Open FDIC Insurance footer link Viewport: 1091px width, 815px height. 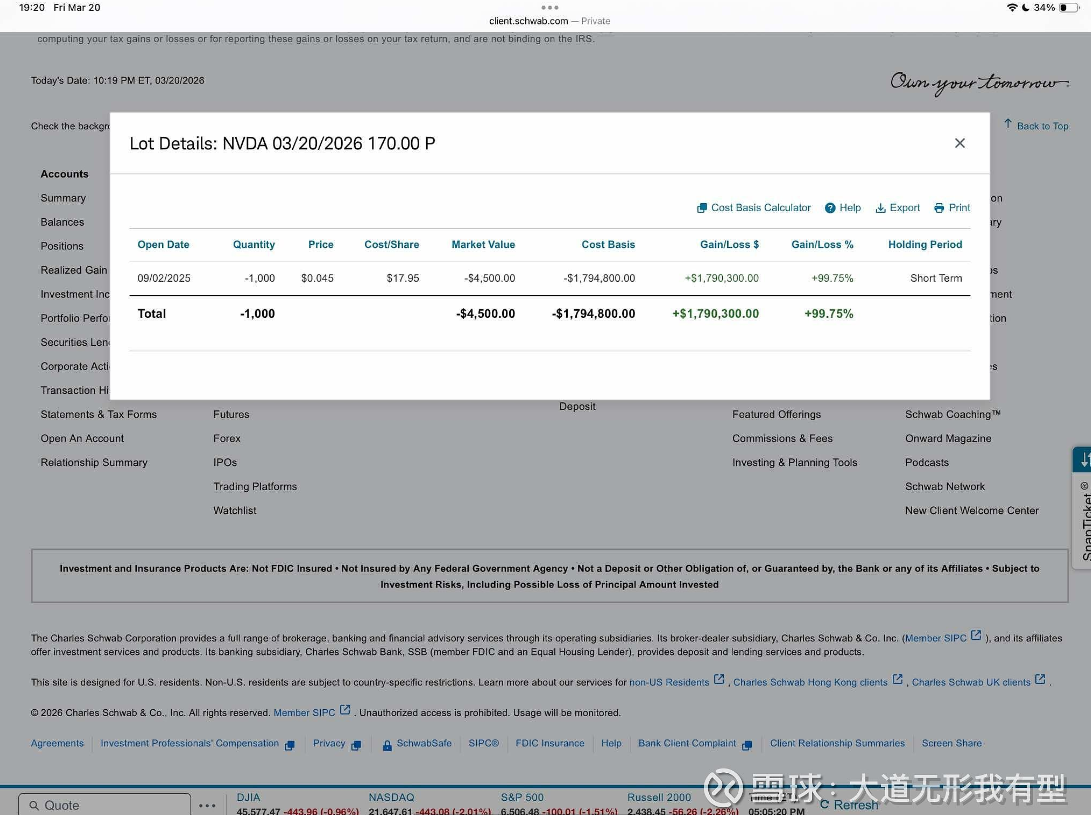pos(549,744)
